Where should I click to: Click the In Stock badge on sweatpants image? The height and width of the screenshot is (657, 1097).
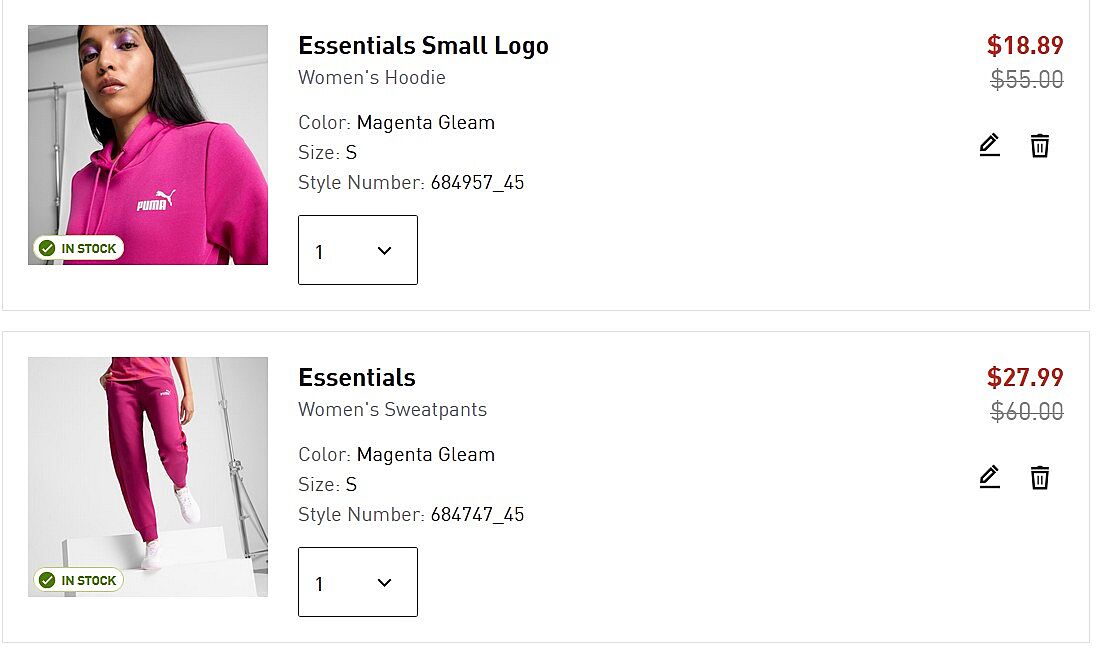78,580
